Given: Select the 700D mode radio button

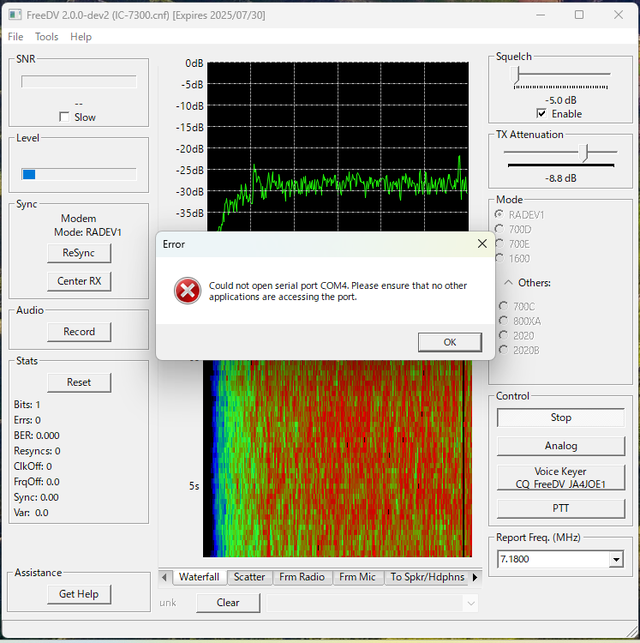Looking at the screenshot, I should coord(499,229).
